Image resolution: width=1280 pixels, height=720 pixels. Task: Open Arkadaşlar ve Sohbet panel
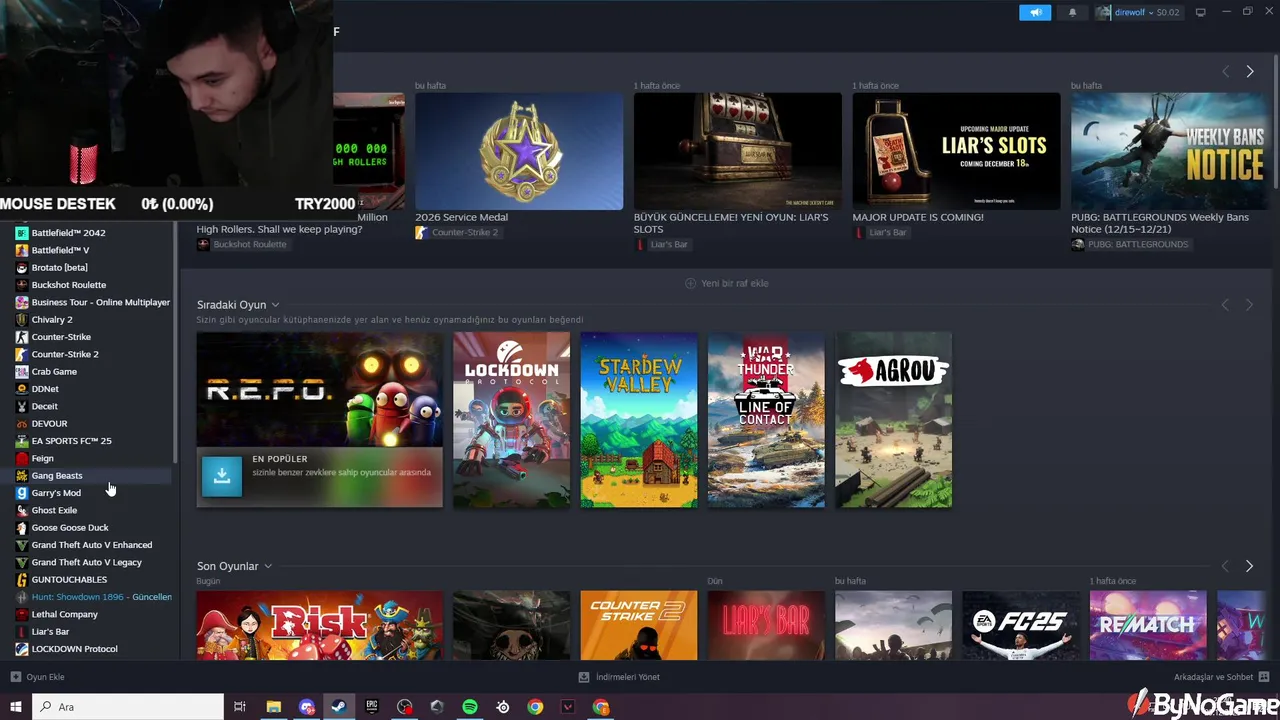coord(1221,677)
